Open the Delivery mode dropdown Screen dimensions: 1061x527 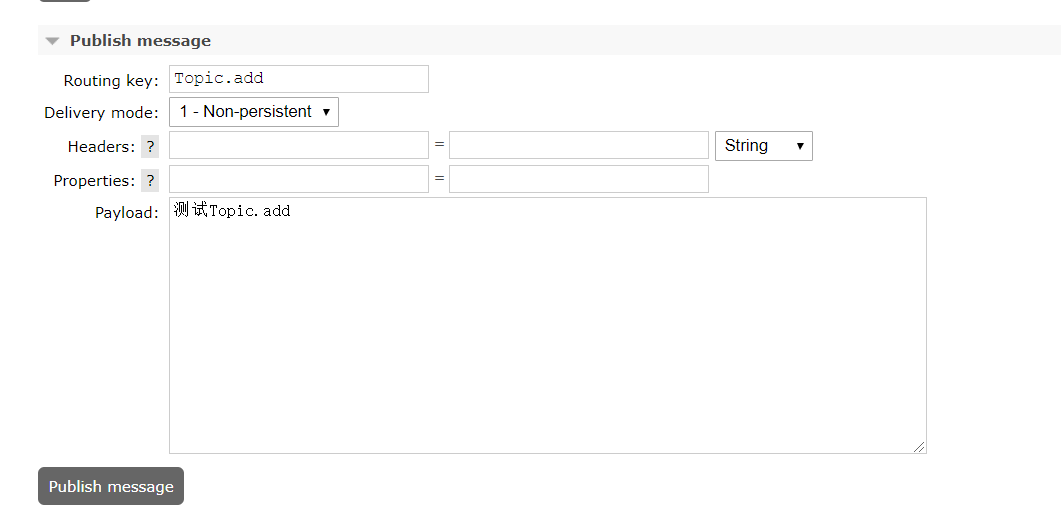coord(254,112)
